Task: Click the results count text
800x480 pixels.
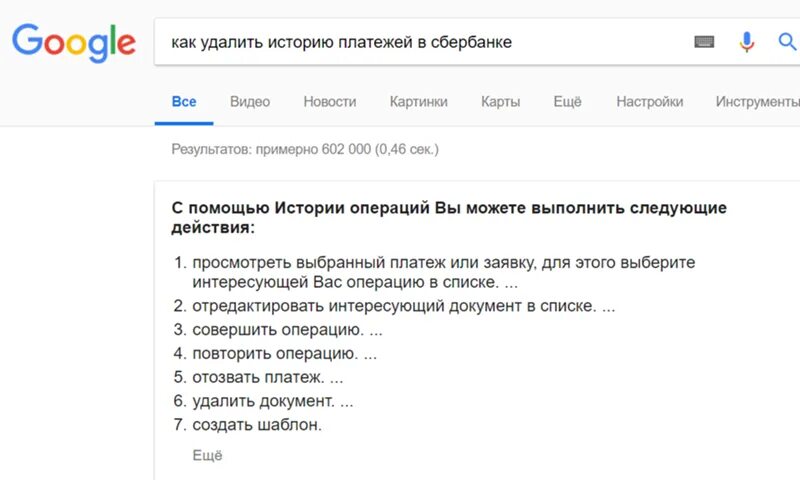Action: point(305,149)
